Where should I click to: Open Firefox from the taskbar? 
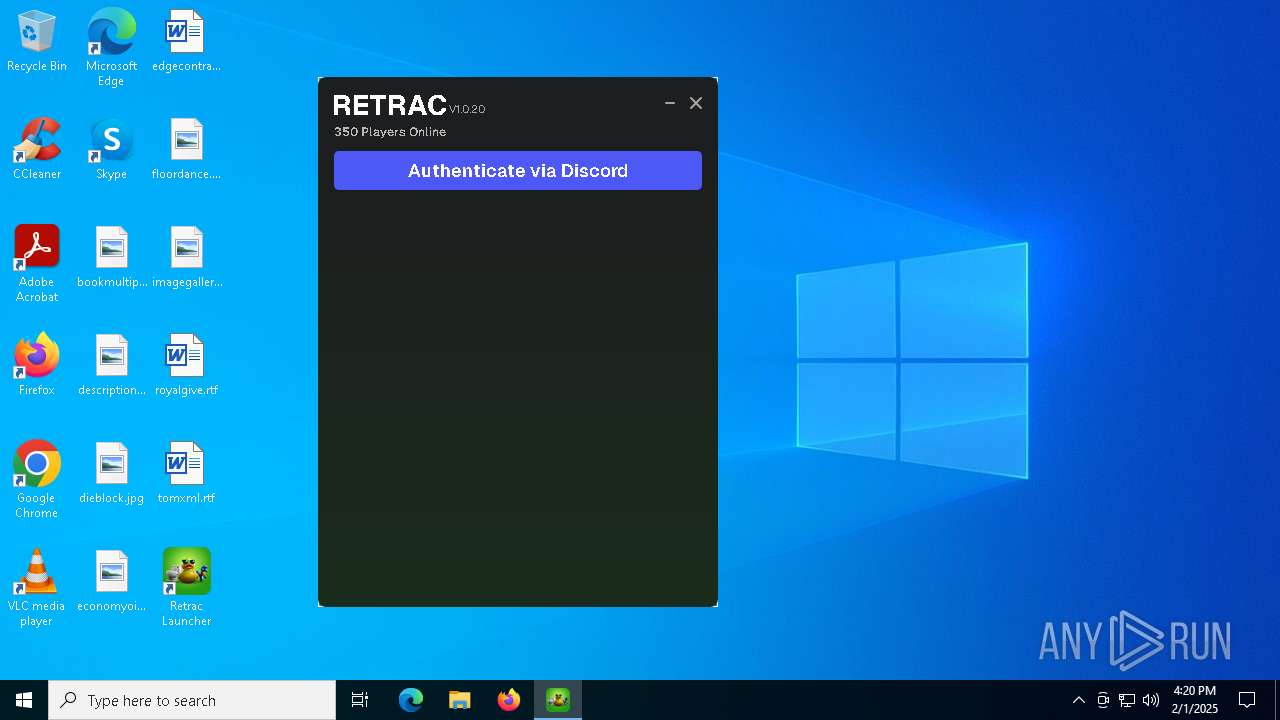509,700
